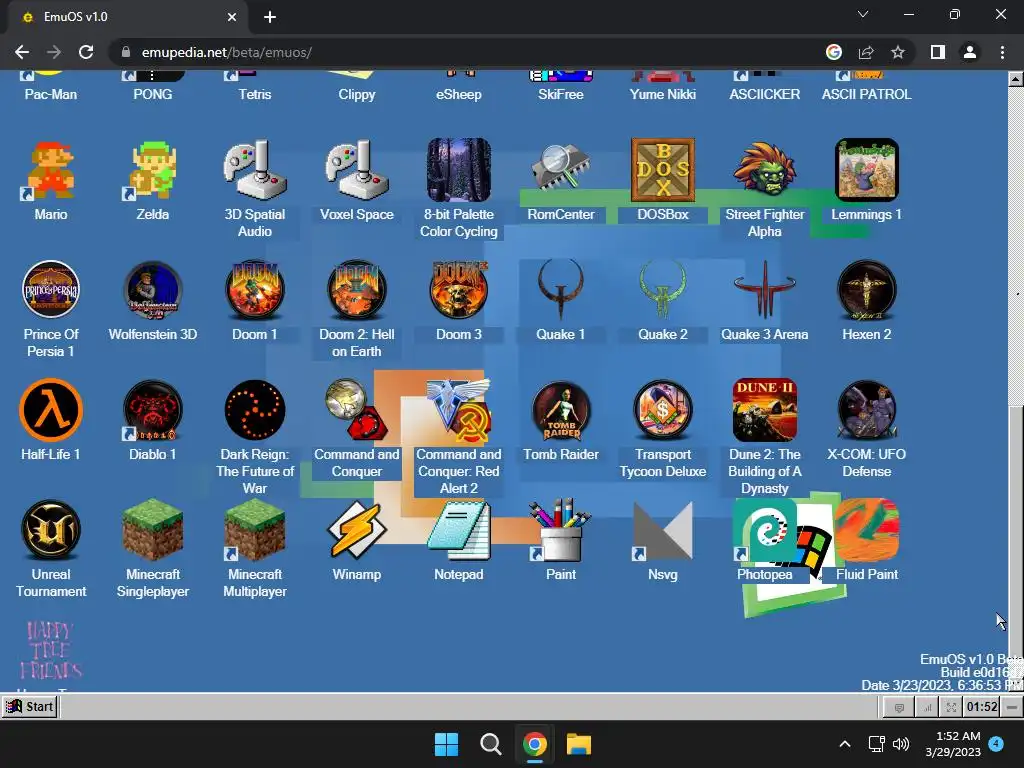
Task: Open the Notepad icon
Action: click(458, 531)
